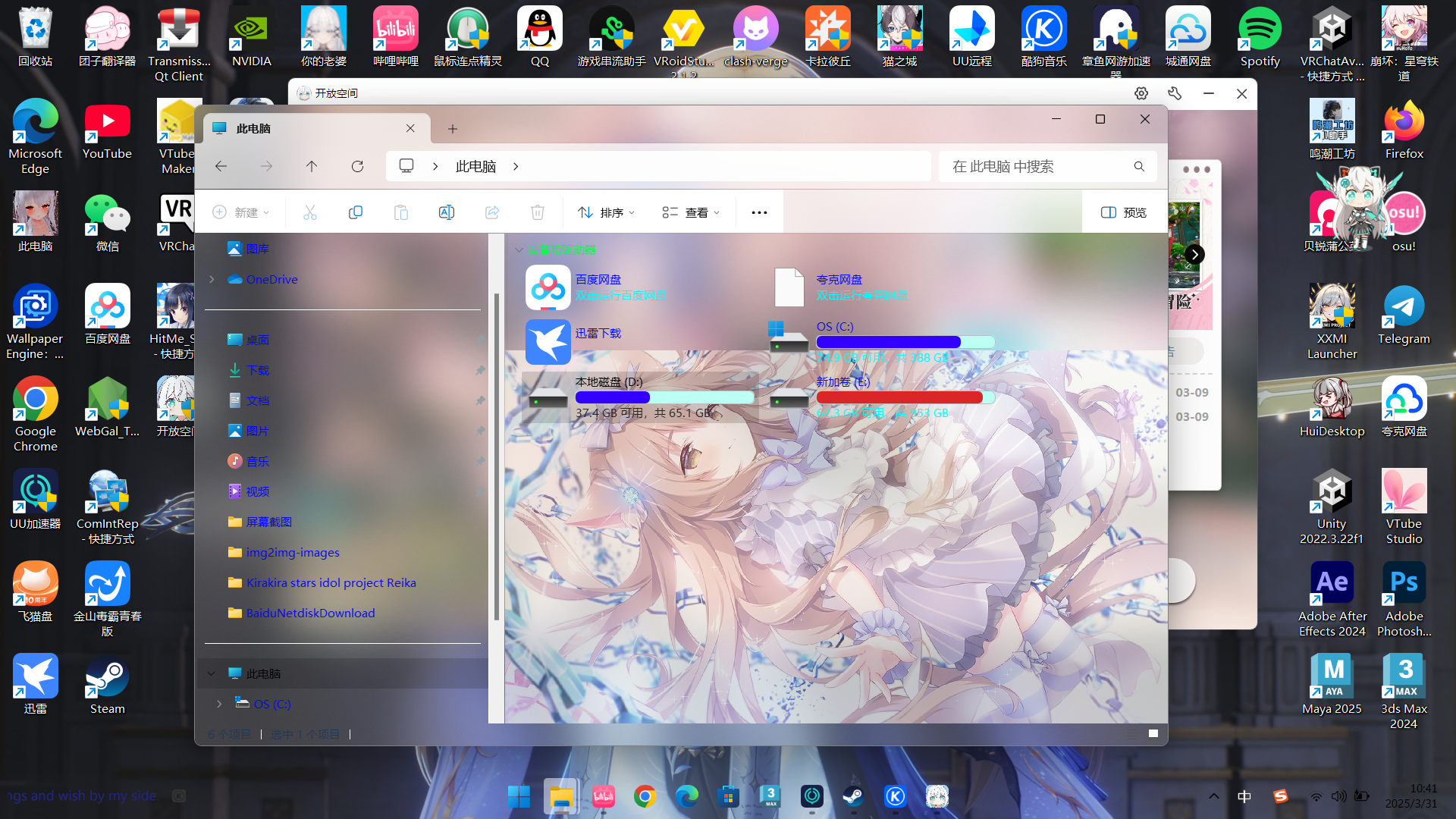
Task: Collapse the 此电脑 tree node
Action: click(x=212, y=673)
